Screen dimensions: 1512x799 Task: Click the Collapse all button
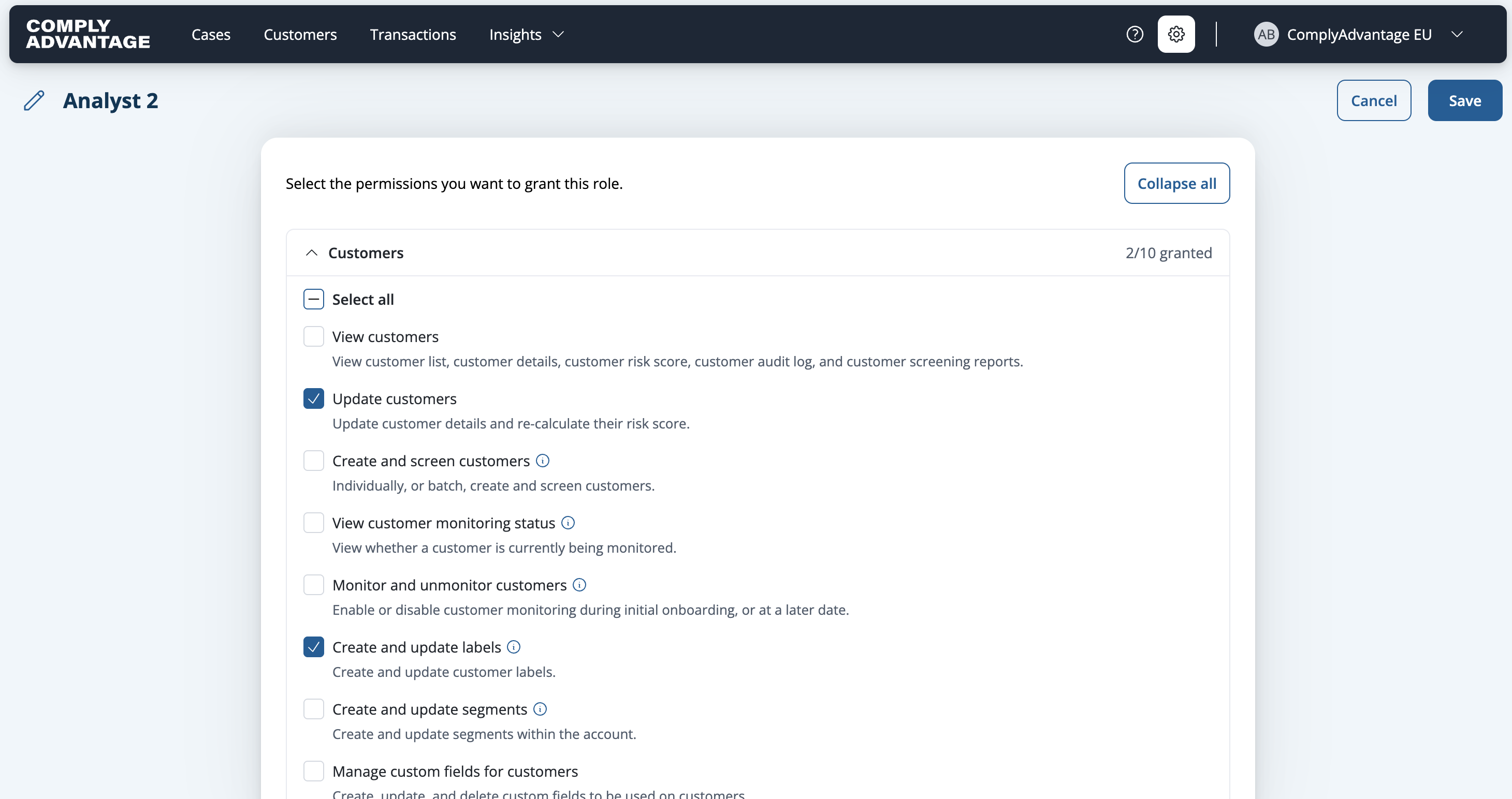click(1177, 184)
